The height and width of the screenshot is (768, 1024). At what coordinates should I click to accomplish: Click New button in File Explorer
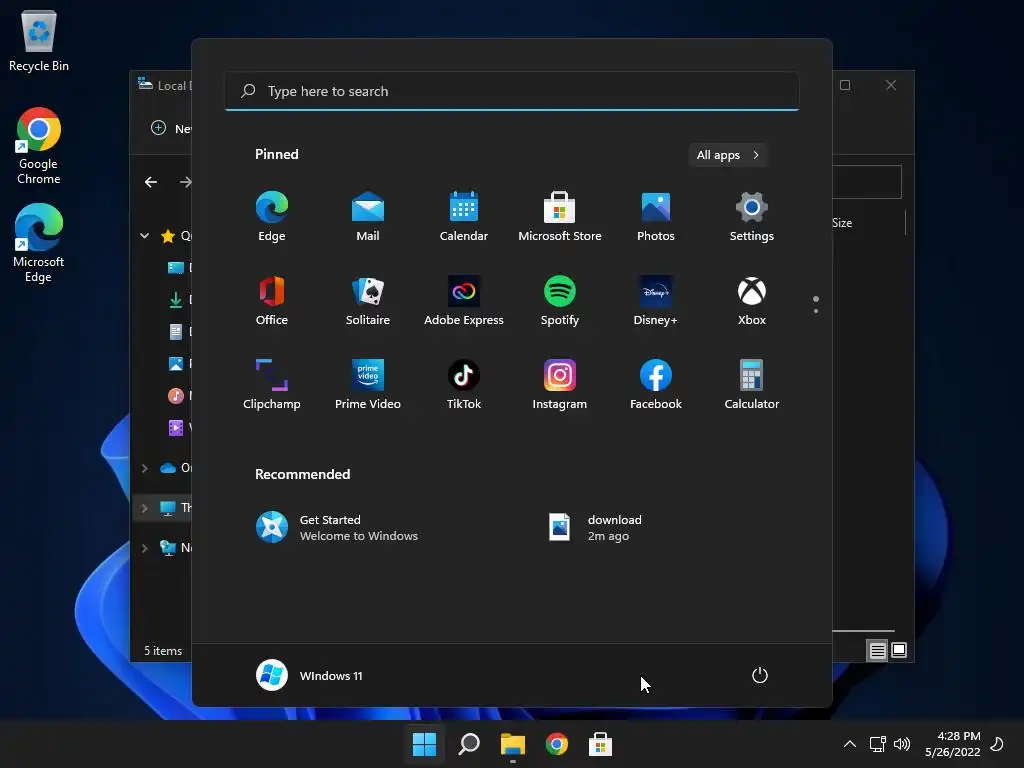(x=171, y=128)
